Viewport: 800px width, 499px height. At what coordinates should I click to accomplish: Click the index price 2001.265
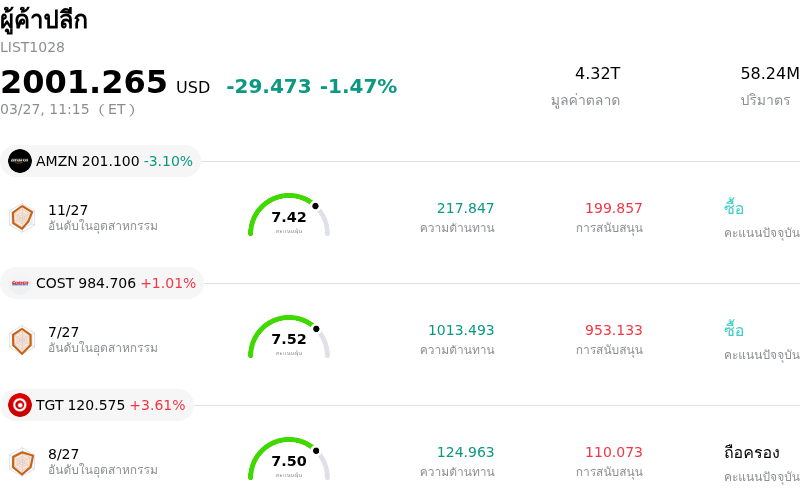[84, 82]
